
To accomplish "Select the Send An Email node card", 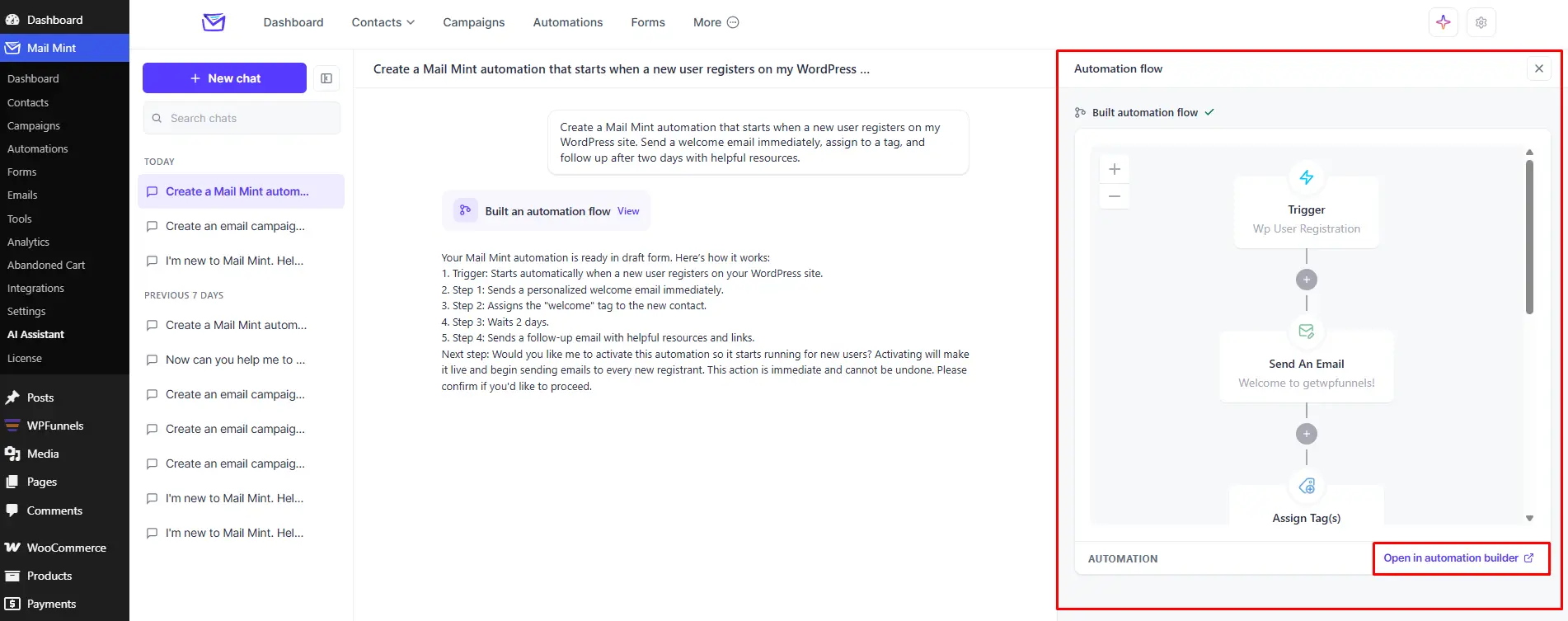I will pos(1307,366).
